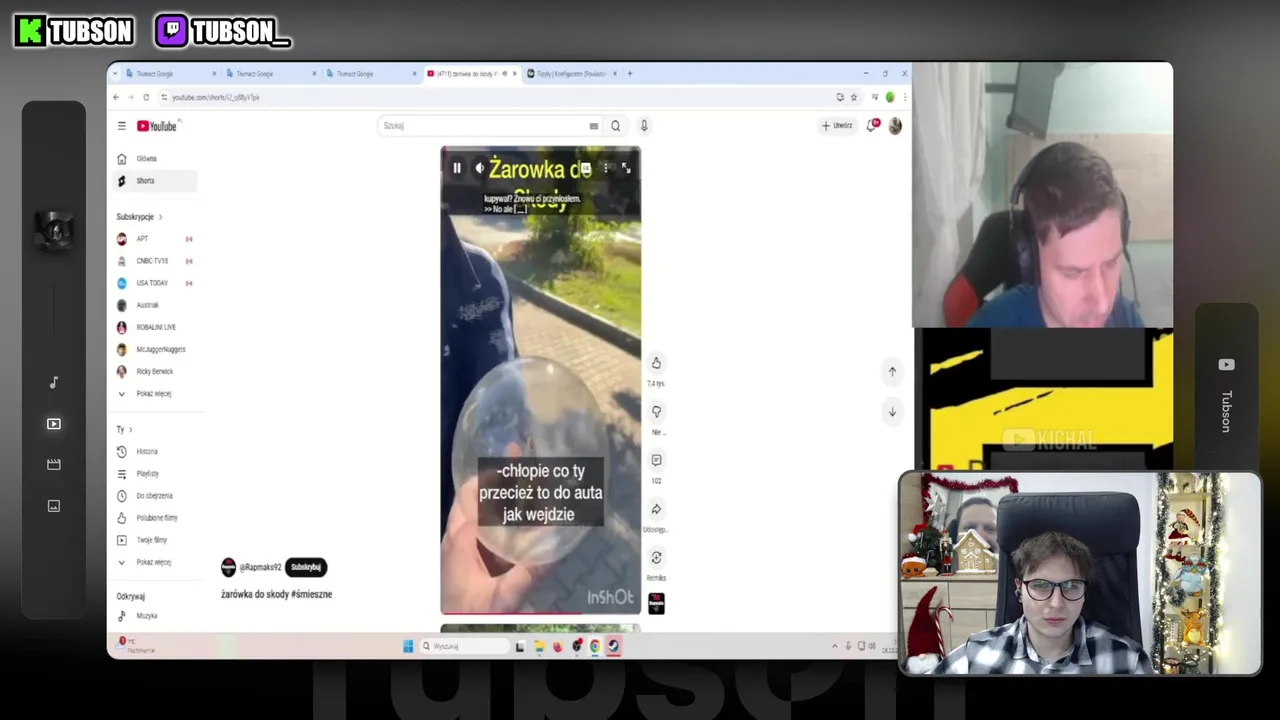Expand Ty section with Pokaż więcej
1280x720 pixels.
click(155, 562)
